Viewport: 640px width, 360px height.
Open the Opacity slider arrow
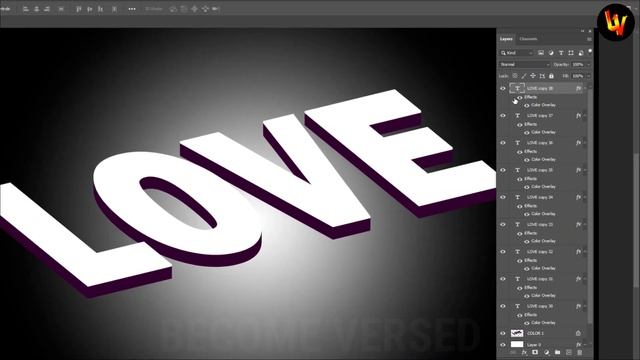click(x=589, y=64)
